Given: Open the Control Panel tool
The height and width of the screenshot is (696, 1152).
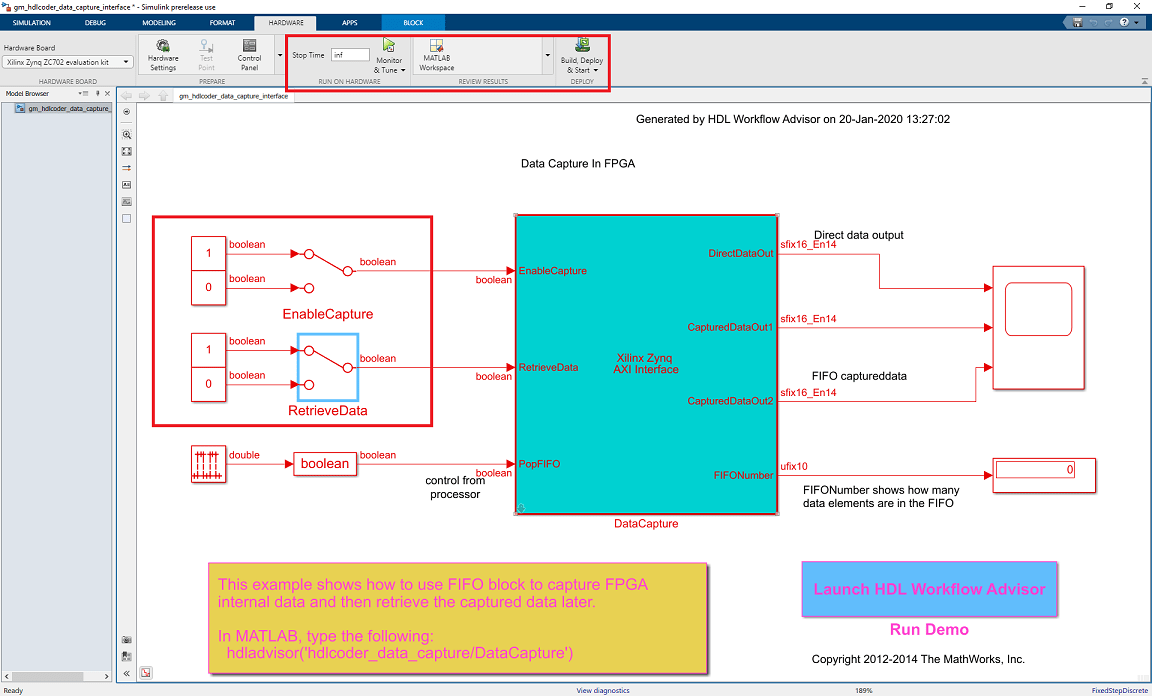Looking at the screenshot, I should pos(250,55).
